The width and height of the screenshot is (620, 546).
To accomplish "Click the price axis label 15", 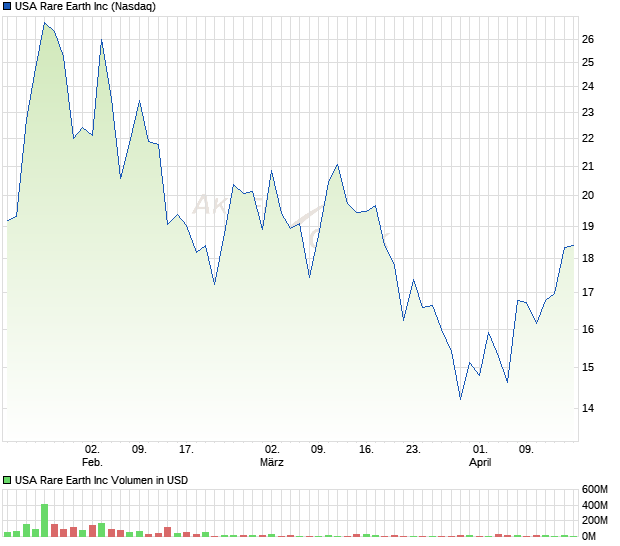I will click(588, 367).
